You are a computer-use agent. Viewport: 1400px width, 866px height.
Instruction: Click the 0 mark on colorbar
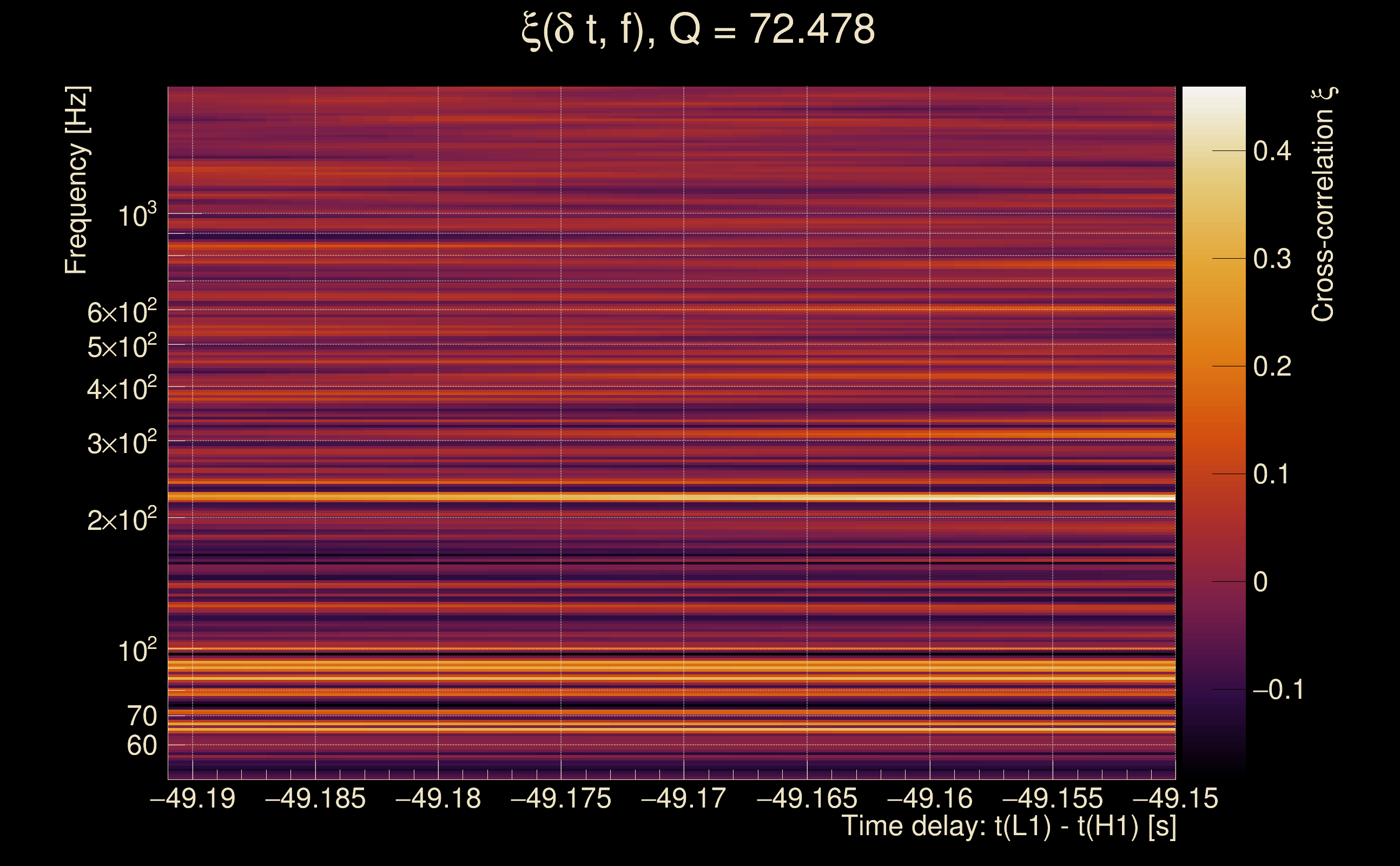[x=1260, y=582]
